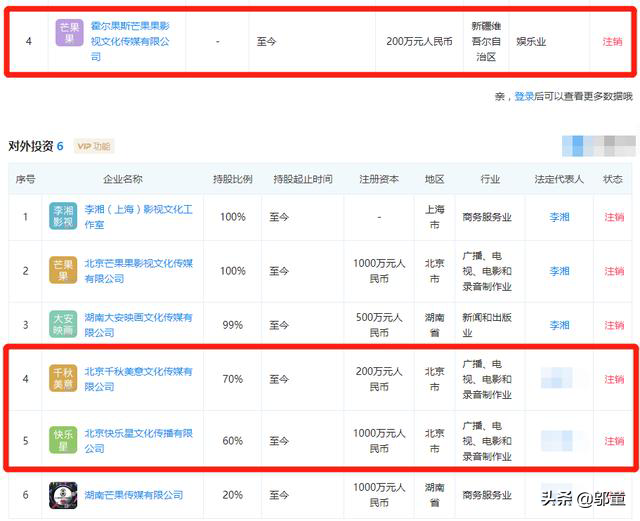Click legal representative 李湘 in row 1
Screen dimensions: 640x521
[559, 217]
